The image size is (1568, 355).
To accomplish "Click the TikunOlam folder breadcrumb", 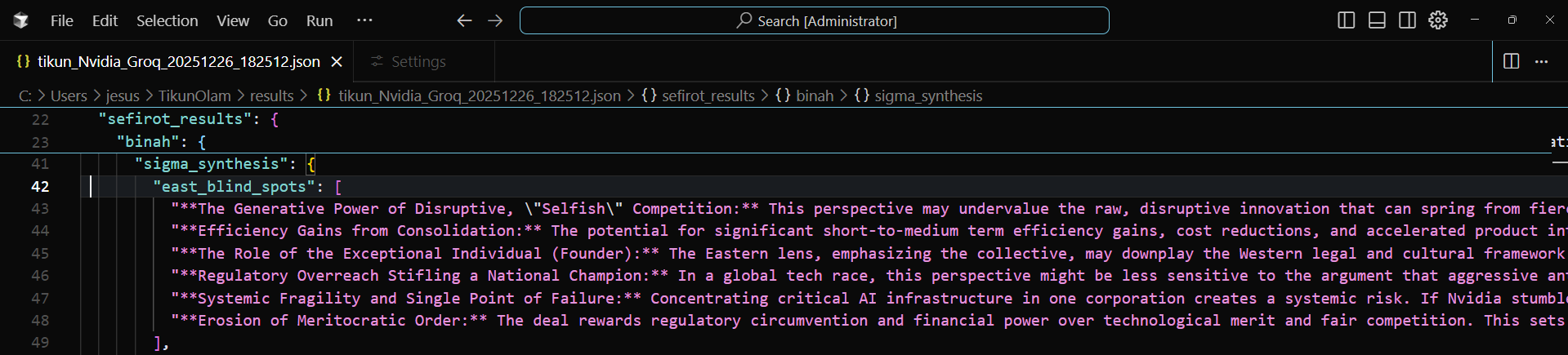I will [194, 95].
